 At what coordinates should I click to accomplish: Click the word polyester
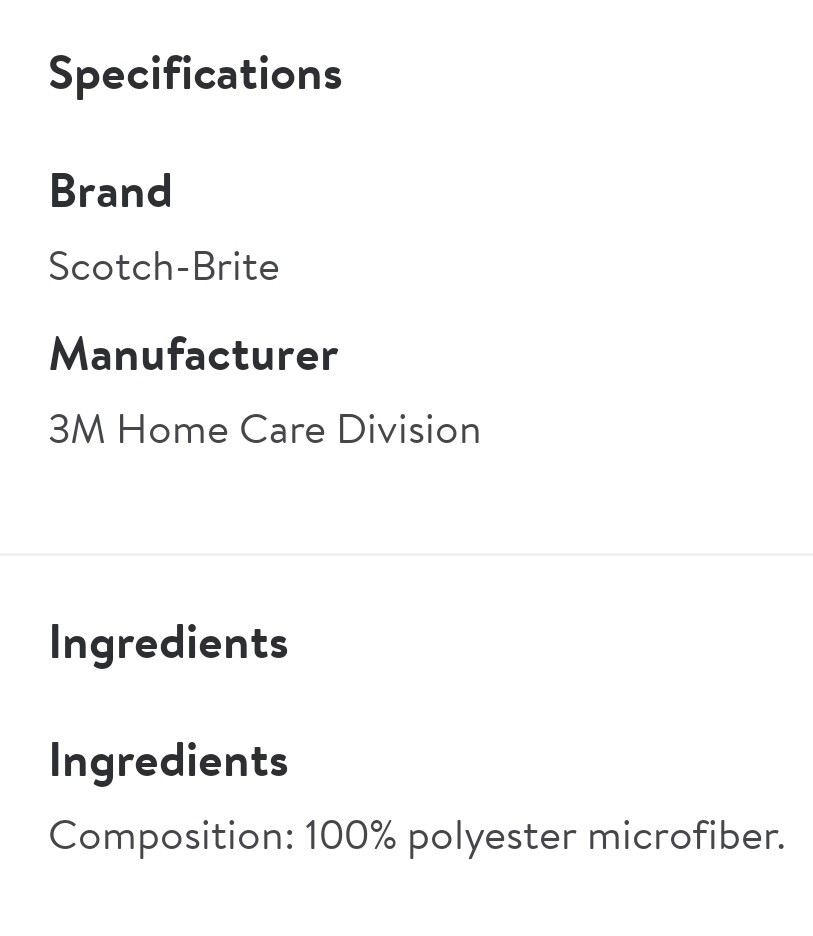[492, 838]
